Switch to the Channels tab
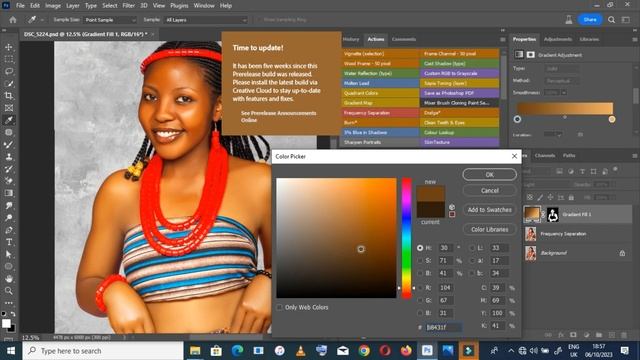Image resolution: width=640 pixels, height=360 pixels. tap(545, 156)
